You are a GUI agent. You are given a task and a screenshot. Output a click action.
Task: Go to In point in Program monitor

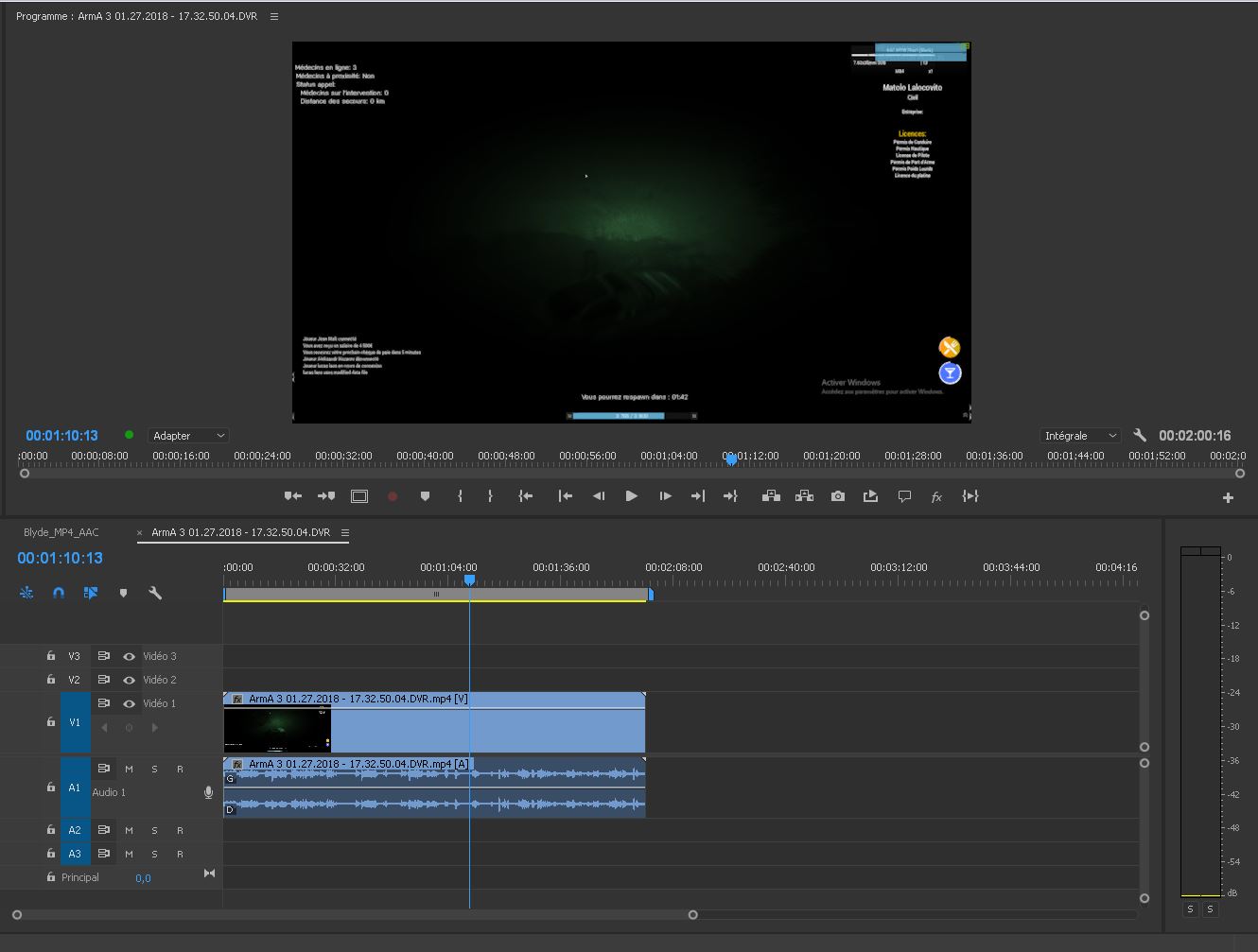[526, 496]
